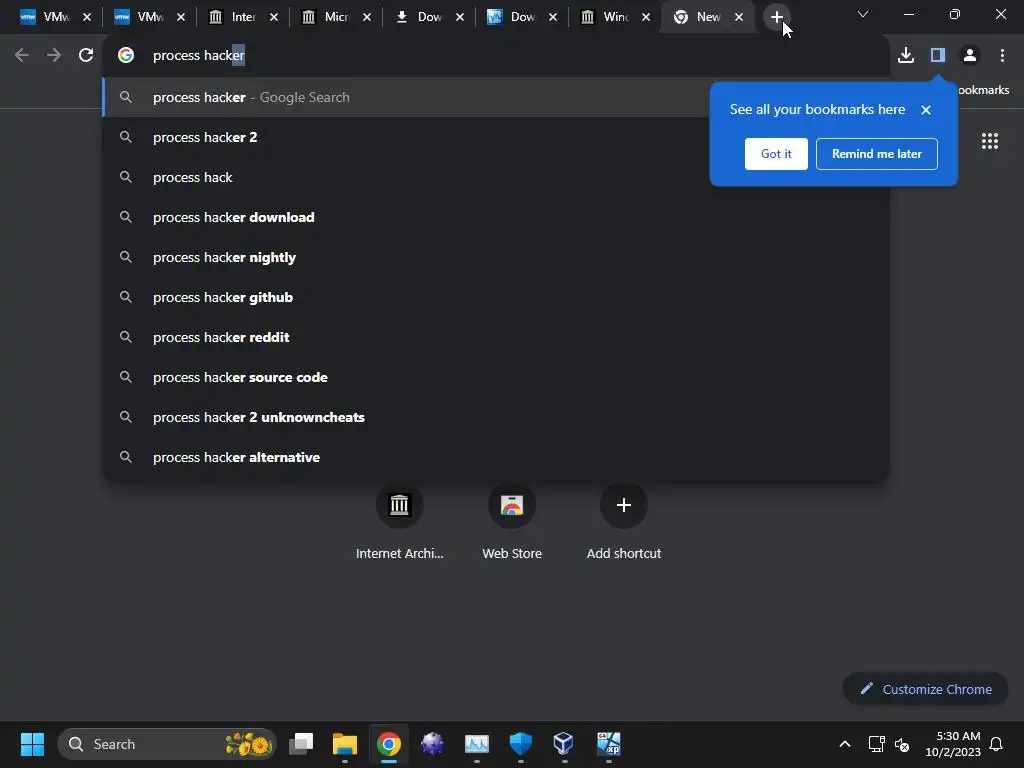The image size is (1024, 768).
Task: Close the first VMw tab
Action: (87, 18)
